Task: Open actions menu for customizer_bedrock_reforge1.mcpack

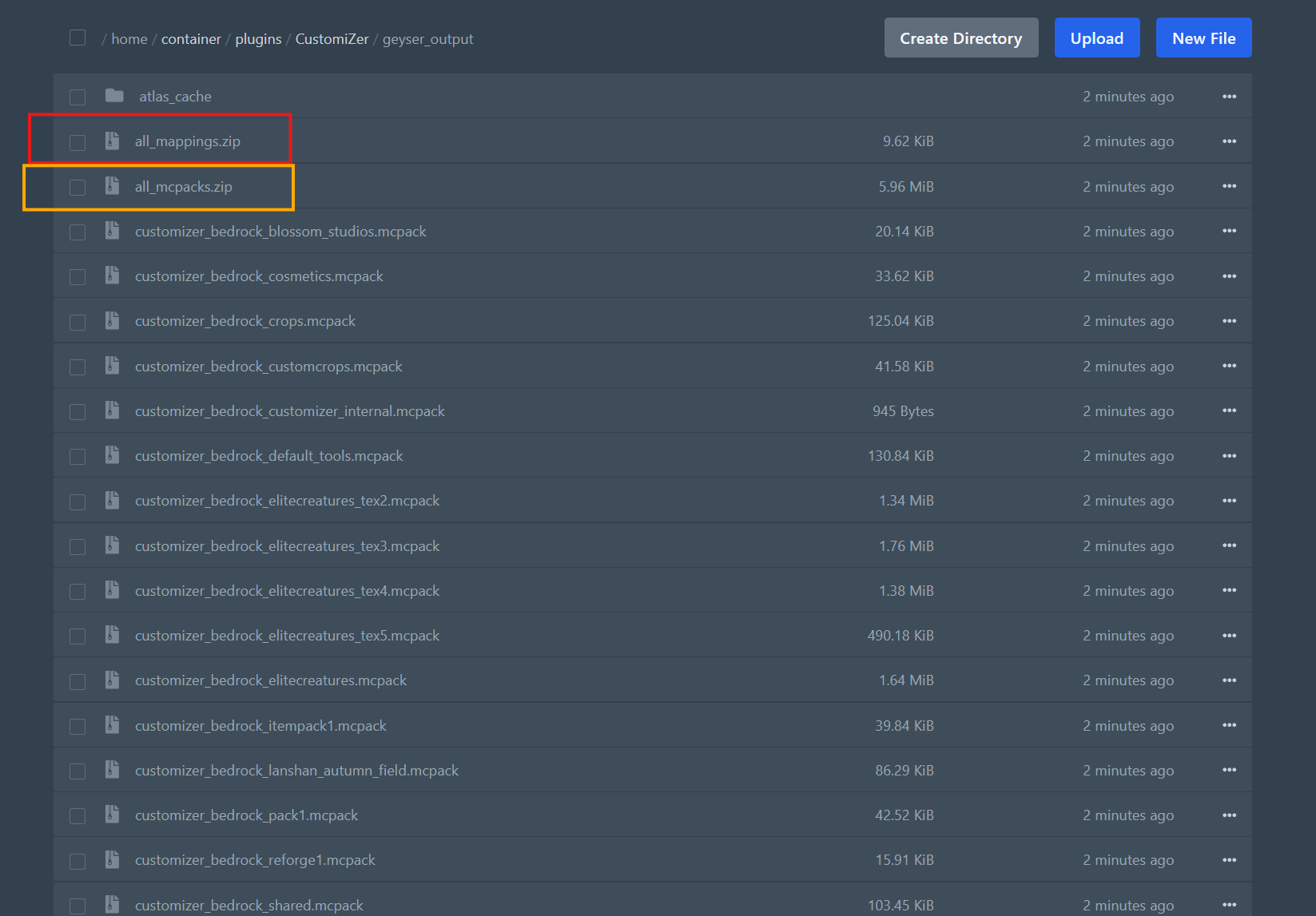Action: [x=1229, y=860]
